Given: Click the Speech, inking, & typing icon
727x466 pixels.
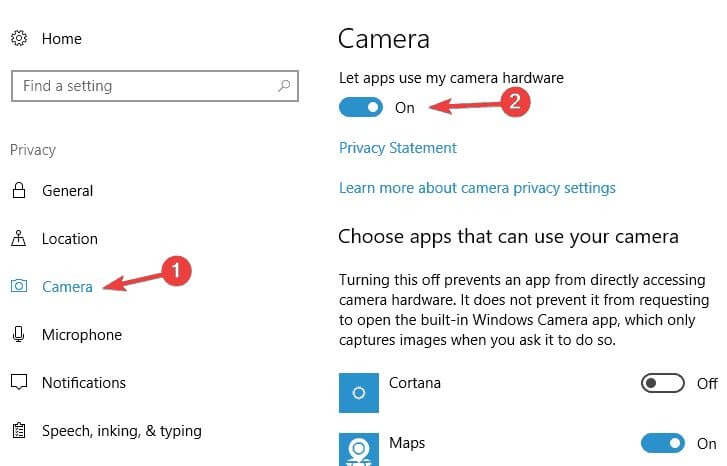Looking at the screenshot, I should click(x=18, y=431).
